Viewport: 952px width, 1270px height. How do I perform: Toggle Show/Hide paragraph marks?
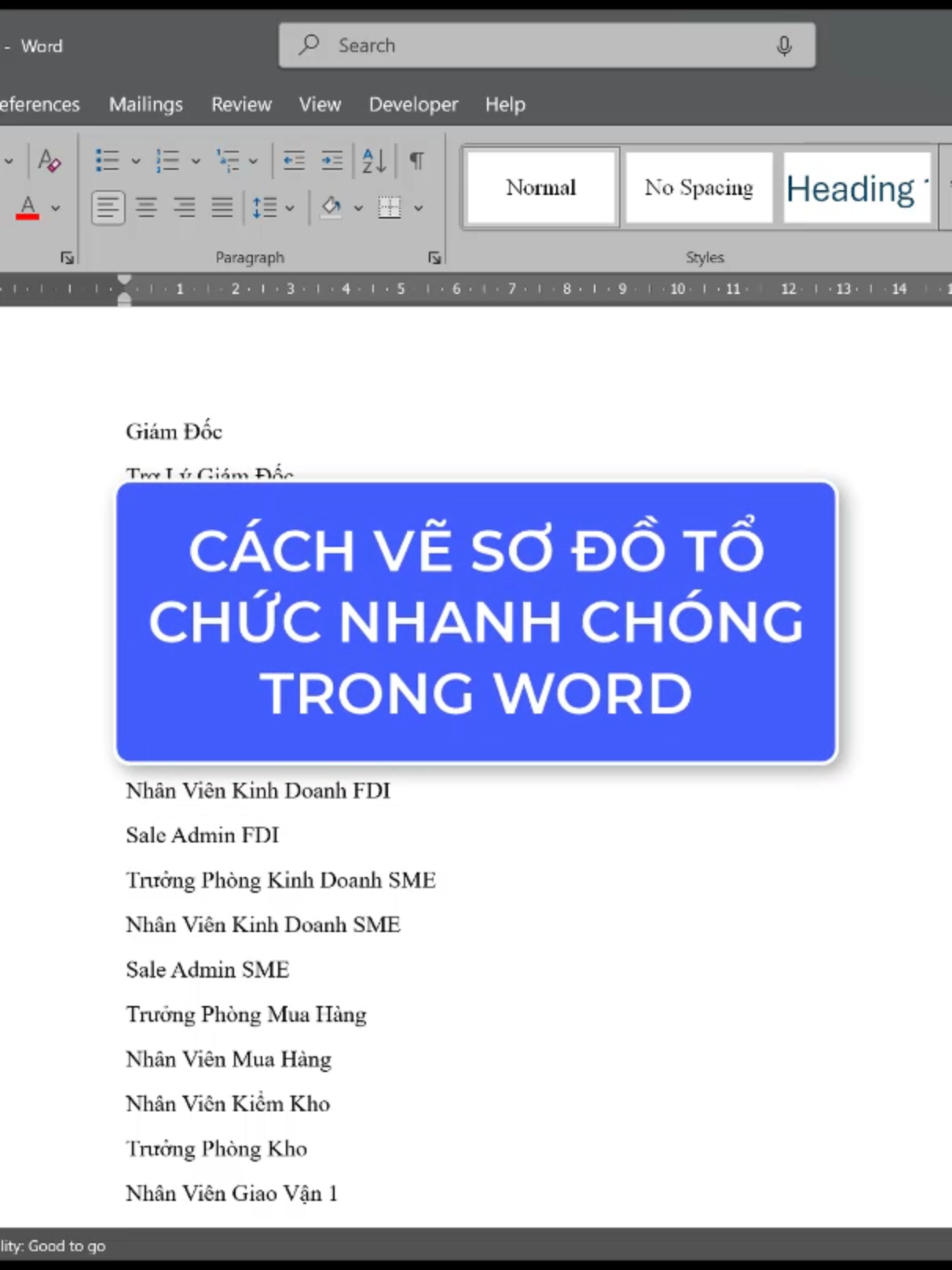416,161
